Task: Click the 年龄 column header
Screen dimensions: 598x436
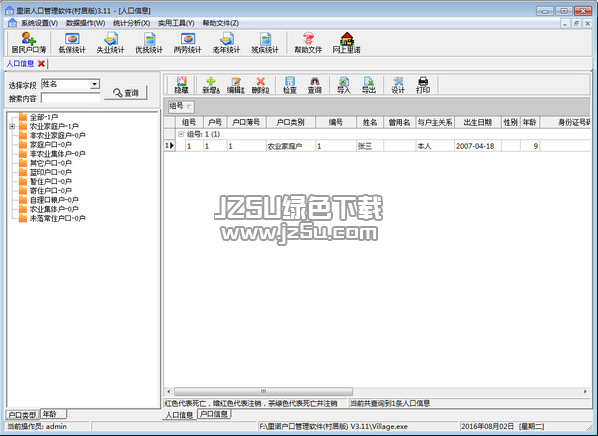Action: 529,122
